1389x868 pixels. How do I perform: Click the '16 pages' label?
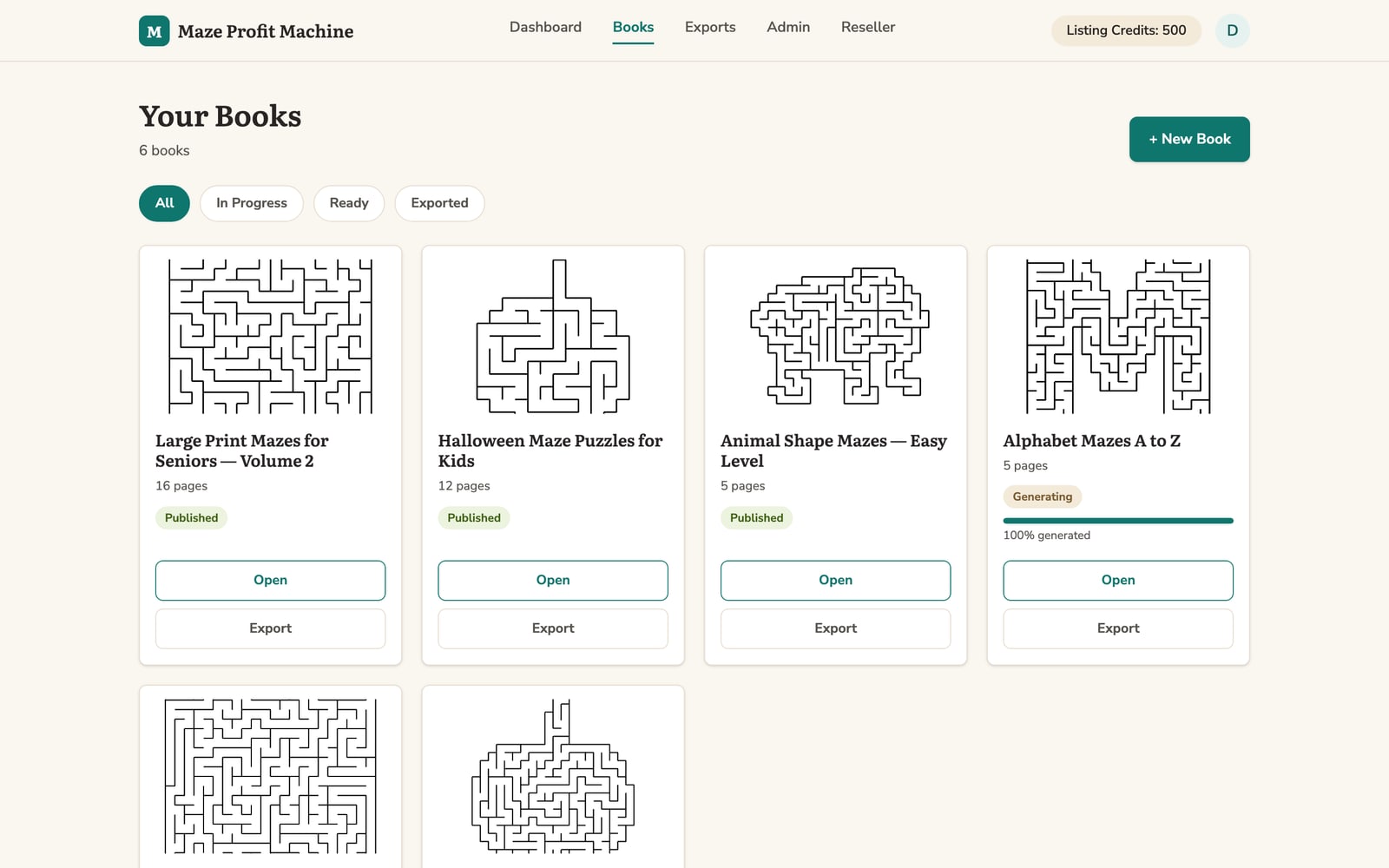click(x=181, y=486)
